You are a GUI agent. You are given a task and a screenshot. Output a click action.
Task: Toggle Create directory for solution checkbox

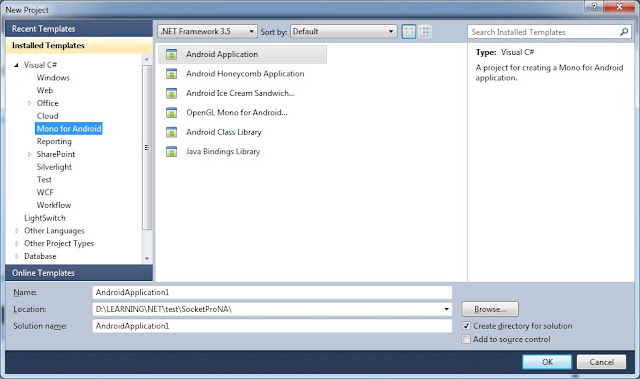466,326
